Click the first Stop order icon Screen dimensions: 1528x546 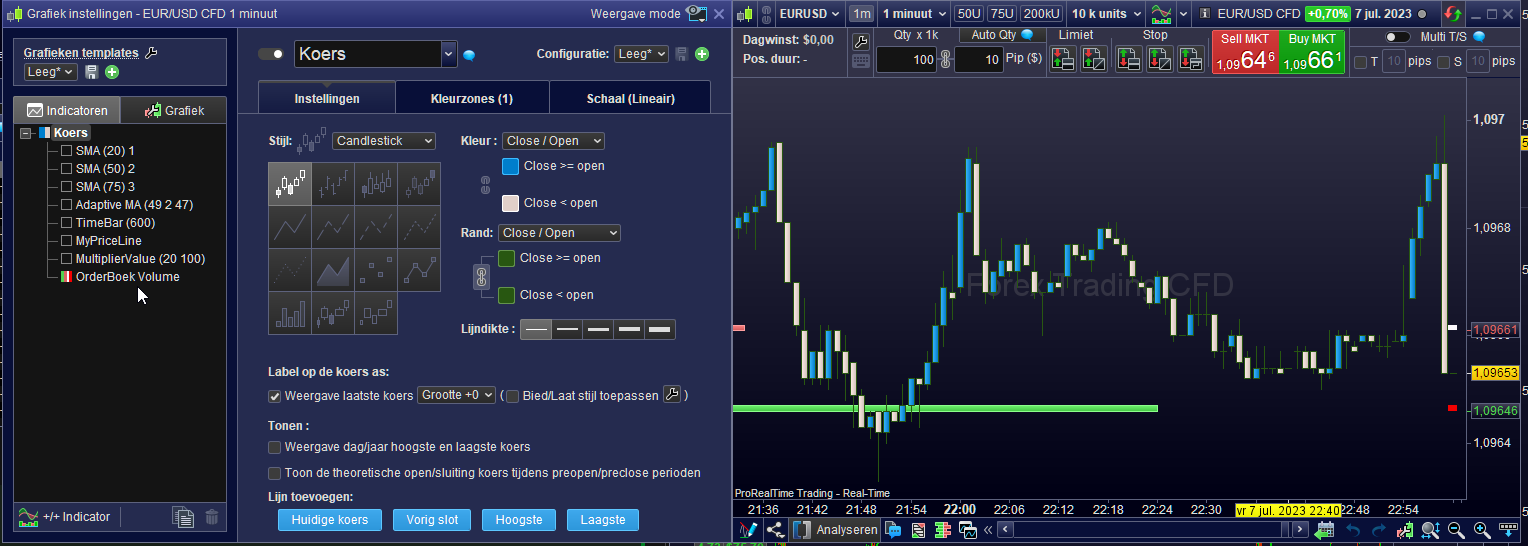[1128, 59]
